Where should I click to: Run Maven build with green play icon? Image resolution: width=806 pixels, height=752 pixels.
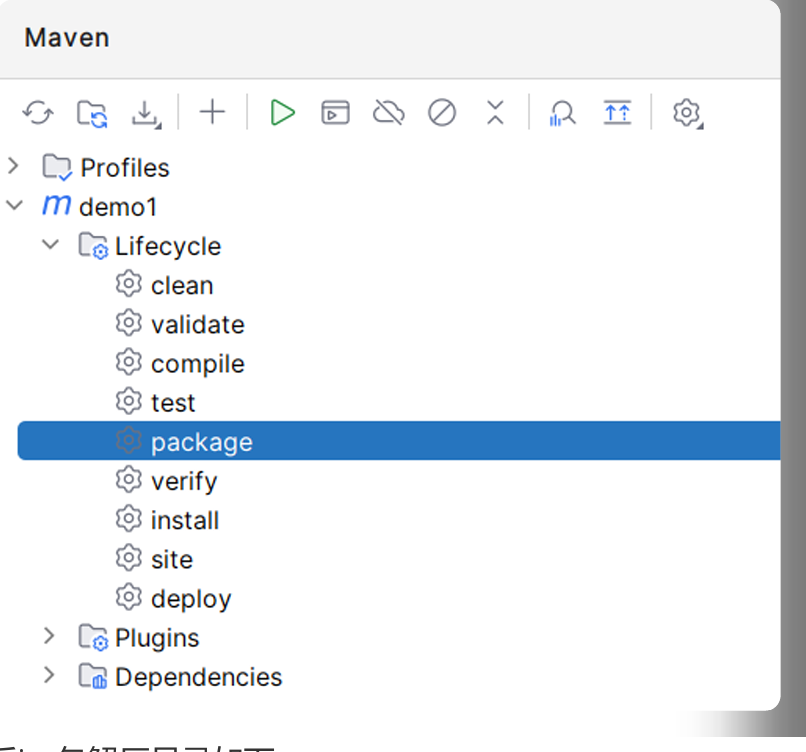(x=282, y=113)
